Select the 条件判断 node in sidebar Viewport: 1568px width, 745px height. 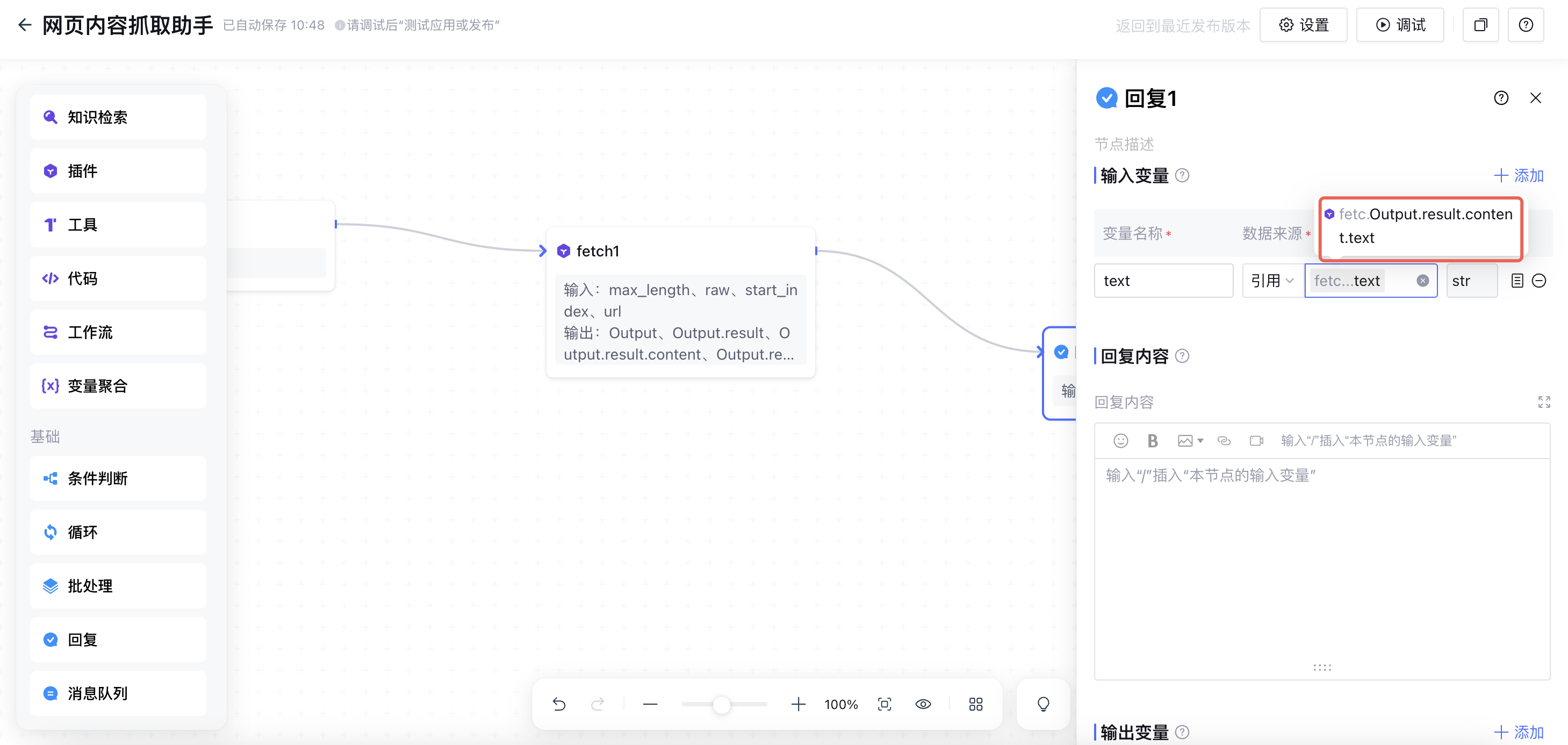coord(118,478)
